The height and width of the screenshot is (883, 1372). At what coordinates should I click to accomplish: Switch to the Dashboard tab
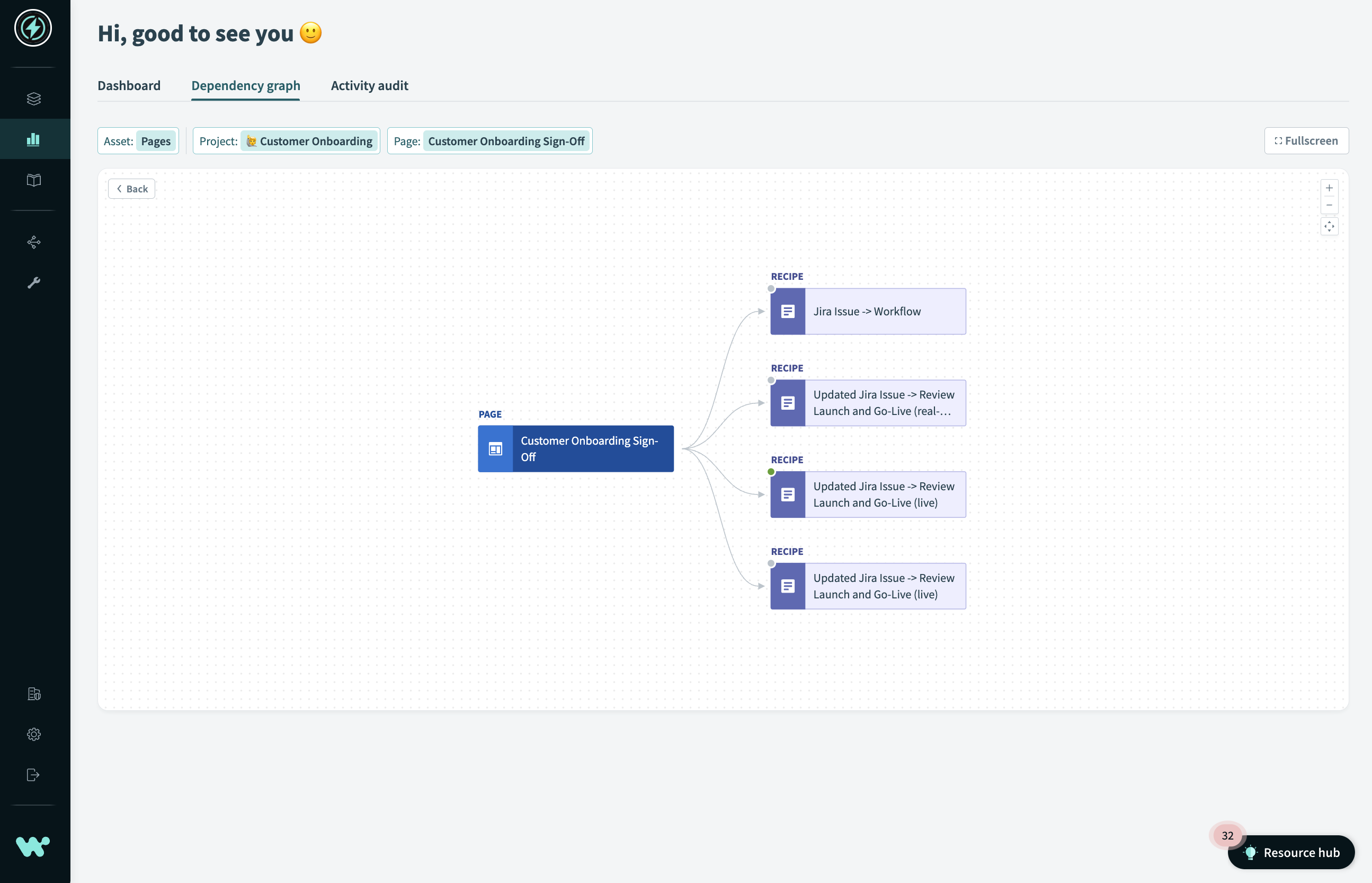tap(129, 85)
